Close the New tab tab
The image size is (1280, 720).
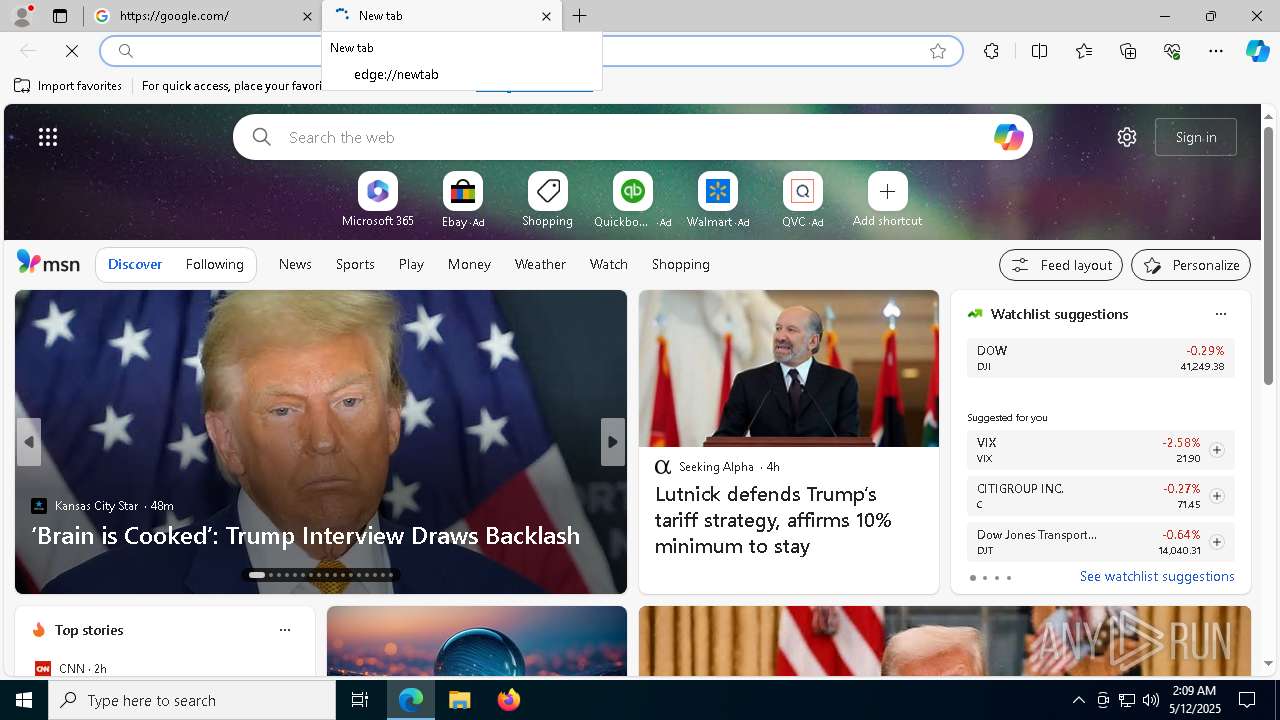[x=546, y=16]
